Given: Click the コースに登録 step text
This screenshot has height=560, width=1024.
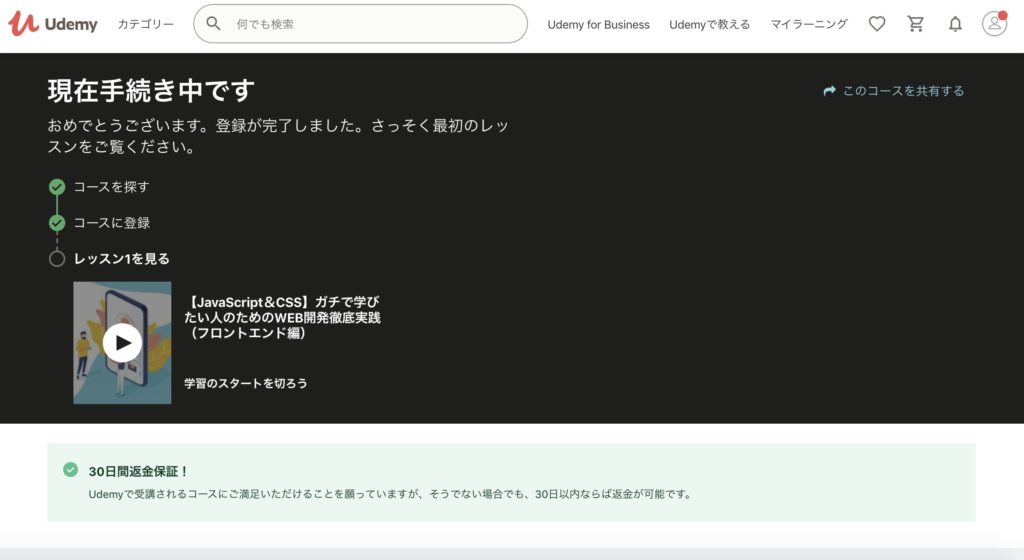Looking at the screenshot, I should (x=112, y=223).
